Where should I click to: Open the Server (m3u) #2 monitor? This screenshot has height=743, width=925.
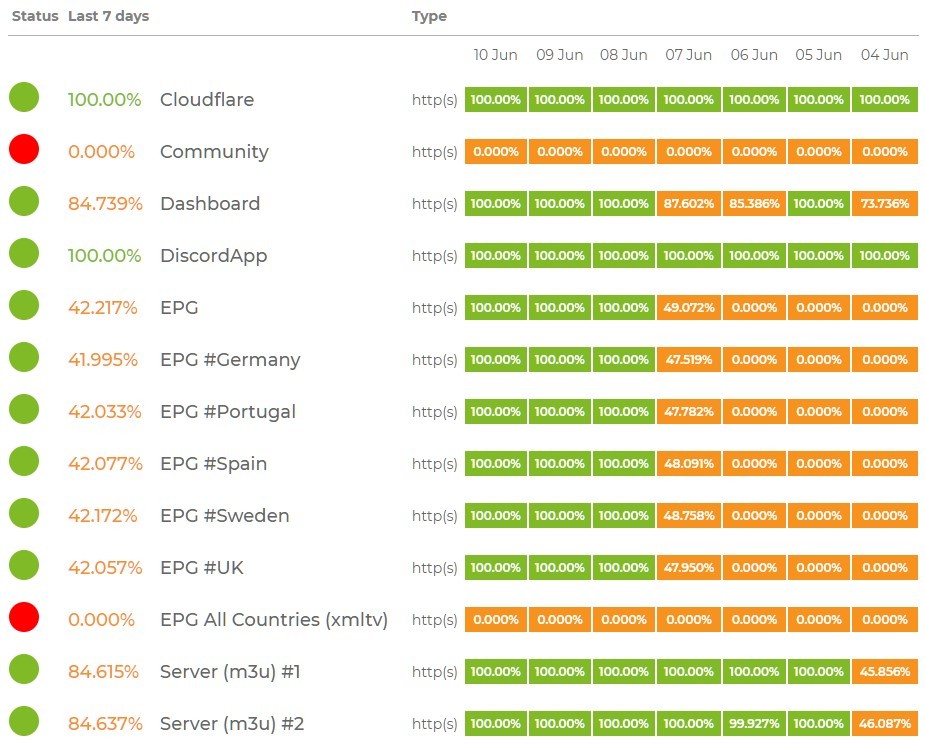232,724
